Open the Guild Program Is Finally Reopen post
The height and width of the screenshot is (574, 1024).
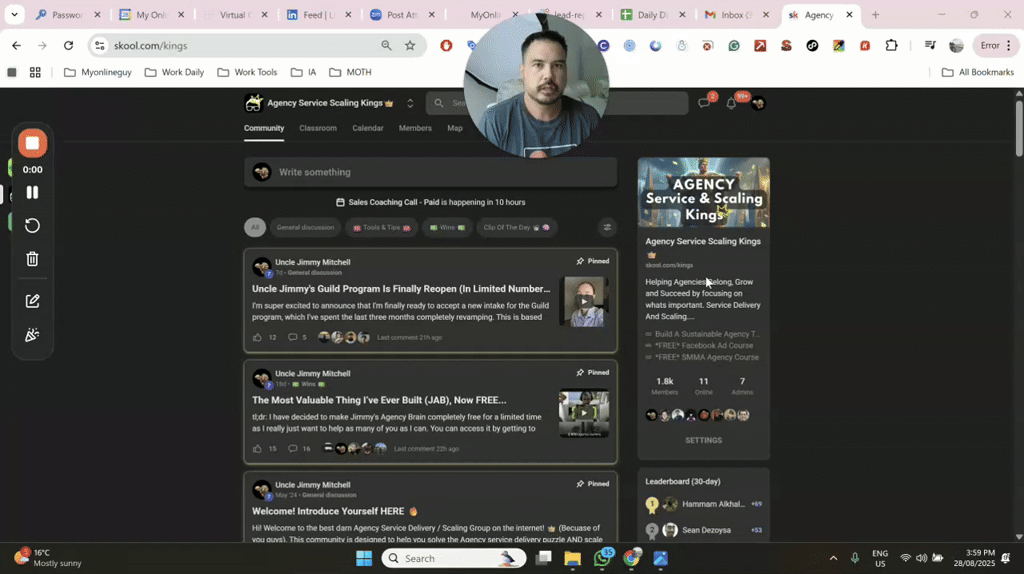coord(401,289)
